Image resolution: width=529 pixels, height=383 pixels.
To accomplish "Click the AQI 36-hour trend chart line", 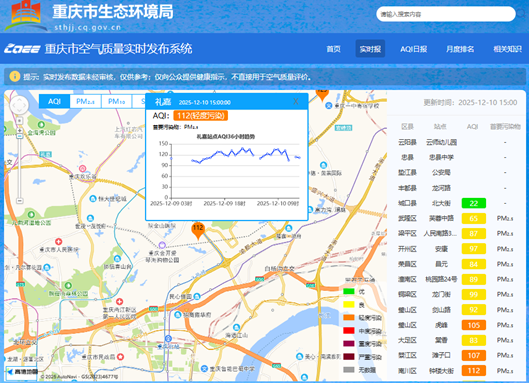I will 235,155.
